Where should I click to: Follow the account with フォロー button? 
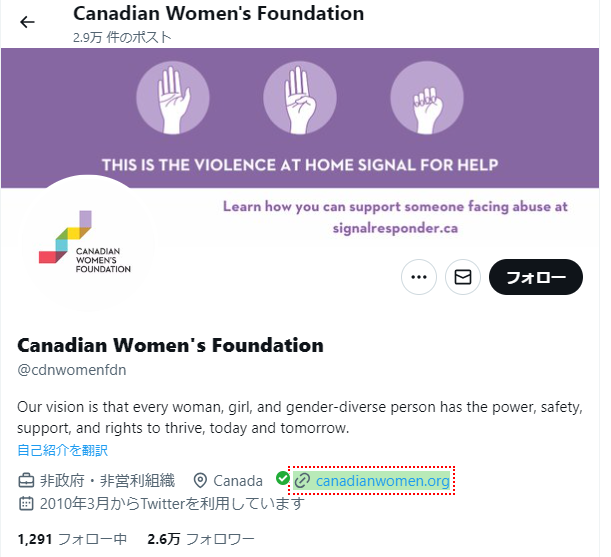tap(536, 277)
